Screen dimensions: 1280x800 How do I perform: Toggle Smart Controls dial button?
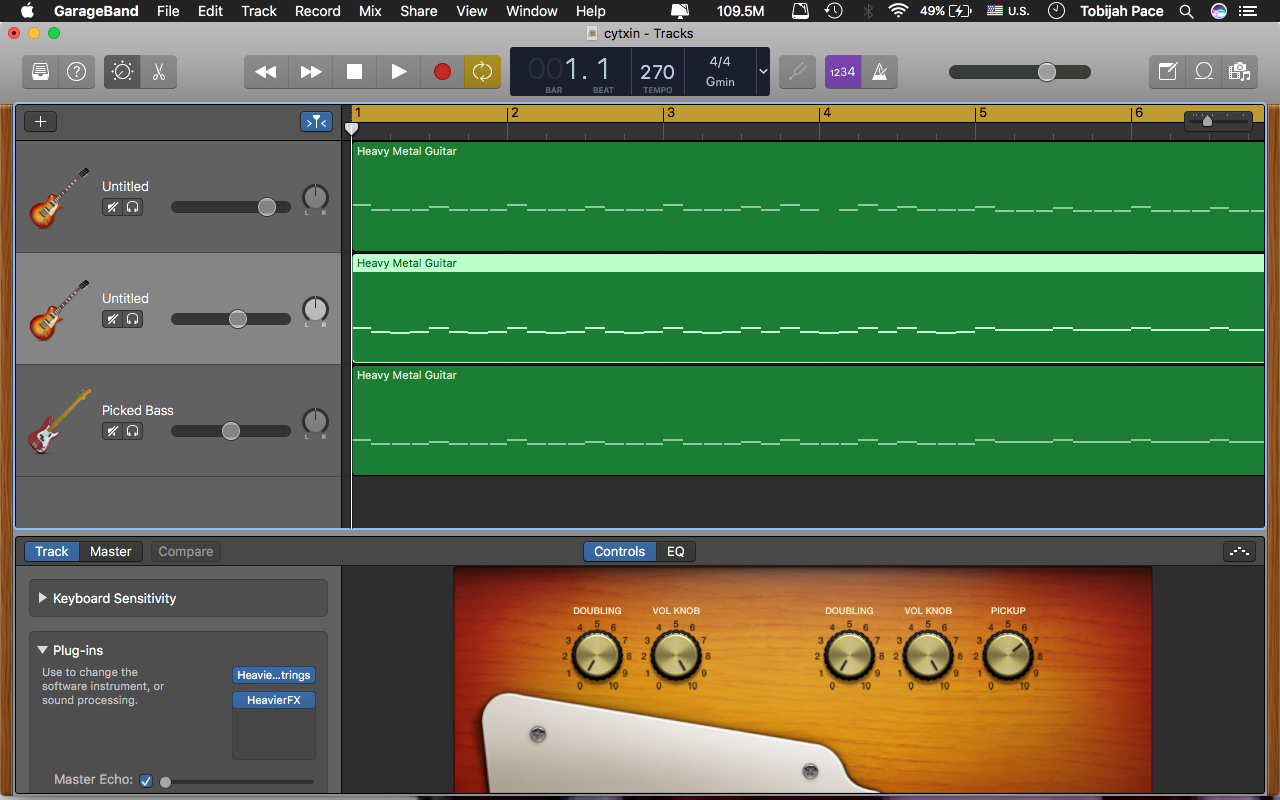click(122, 72)
